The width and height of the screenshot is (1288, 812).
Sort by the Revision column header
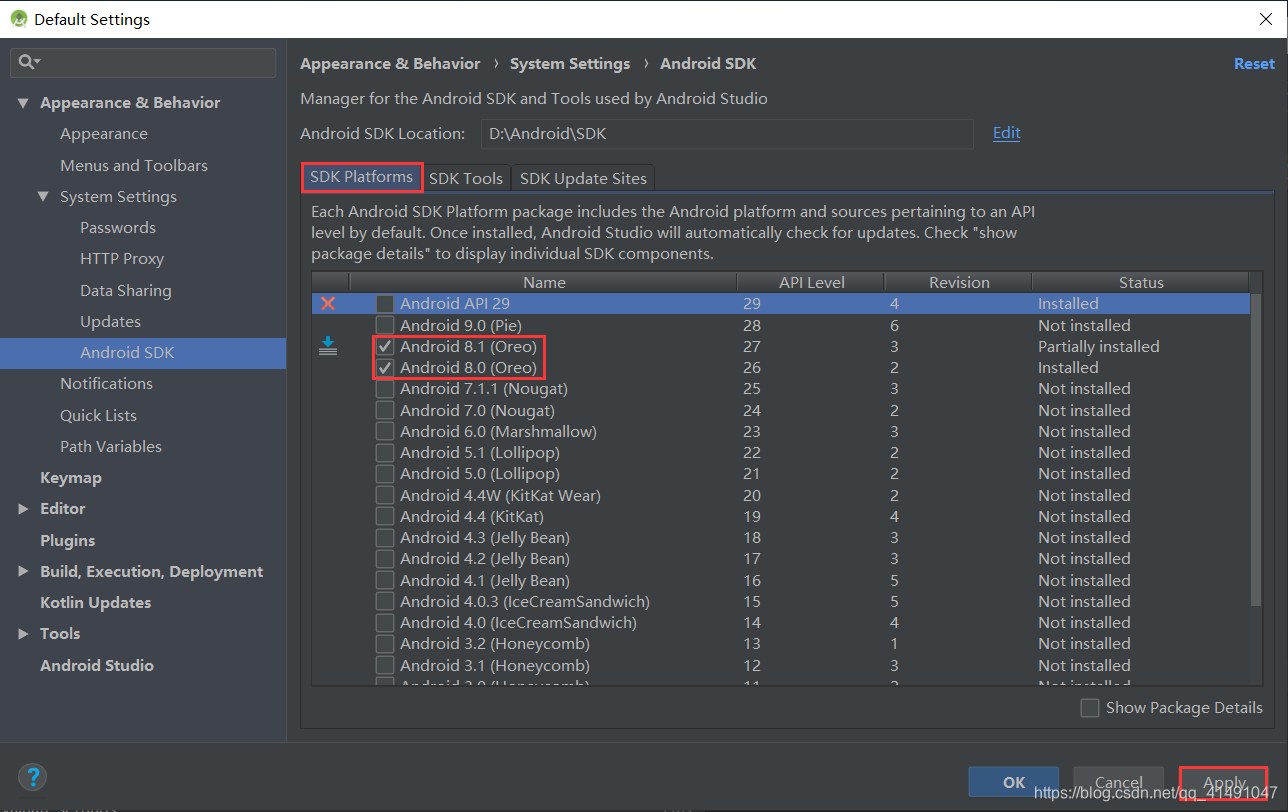pyautogui.click(x=959, y=282)
